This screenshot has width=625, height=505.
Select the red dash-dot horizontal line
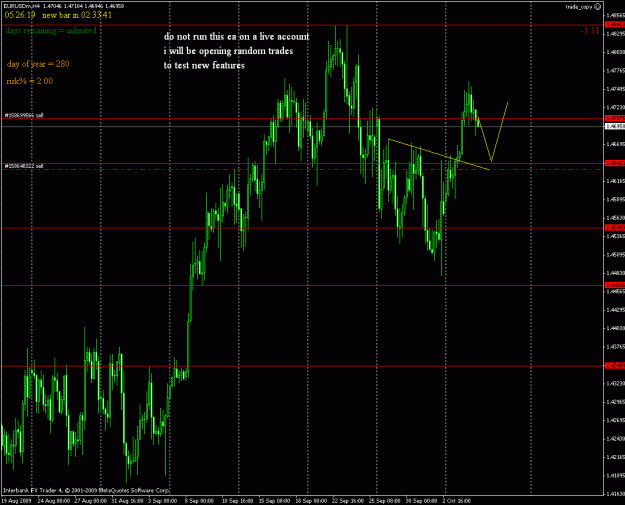coord(303,169)
